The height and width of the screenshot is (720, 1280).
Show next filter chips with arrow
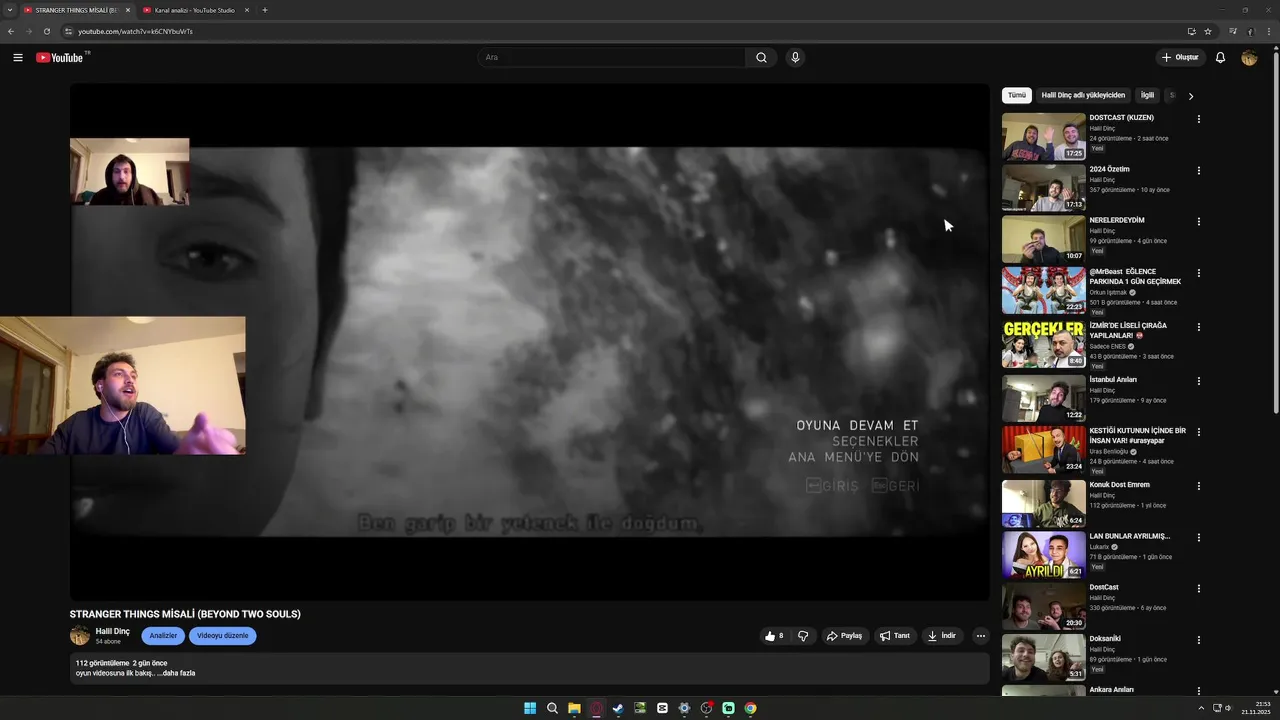pyautogui.click(x=1190, y=96)
